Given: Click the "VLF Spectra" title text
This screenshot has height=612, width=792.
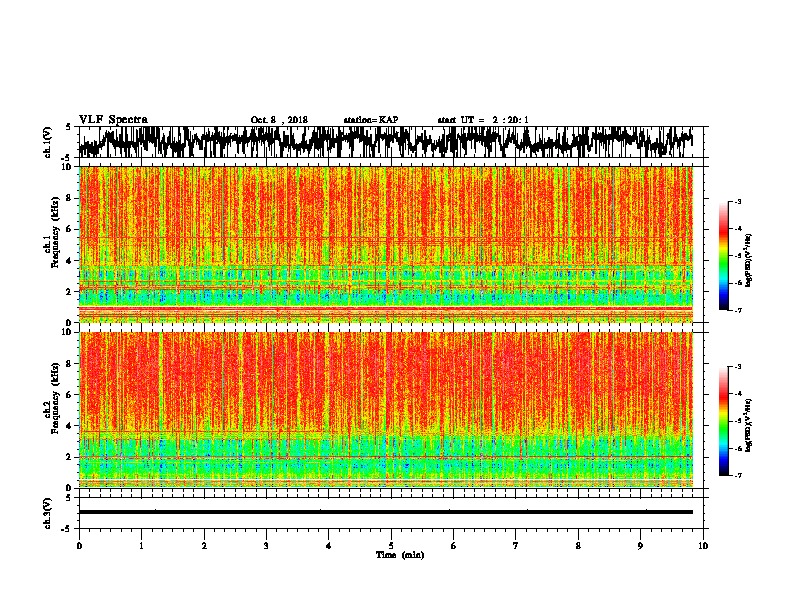Looking at the screenshot, I should (x=113, y=120).
